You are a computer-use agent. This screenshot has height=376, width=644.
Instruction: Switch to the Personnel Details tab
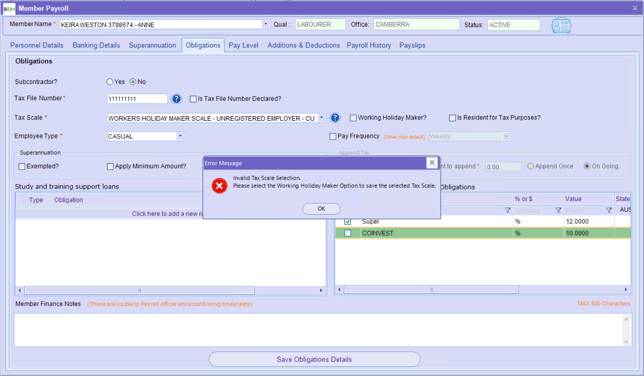37,45
